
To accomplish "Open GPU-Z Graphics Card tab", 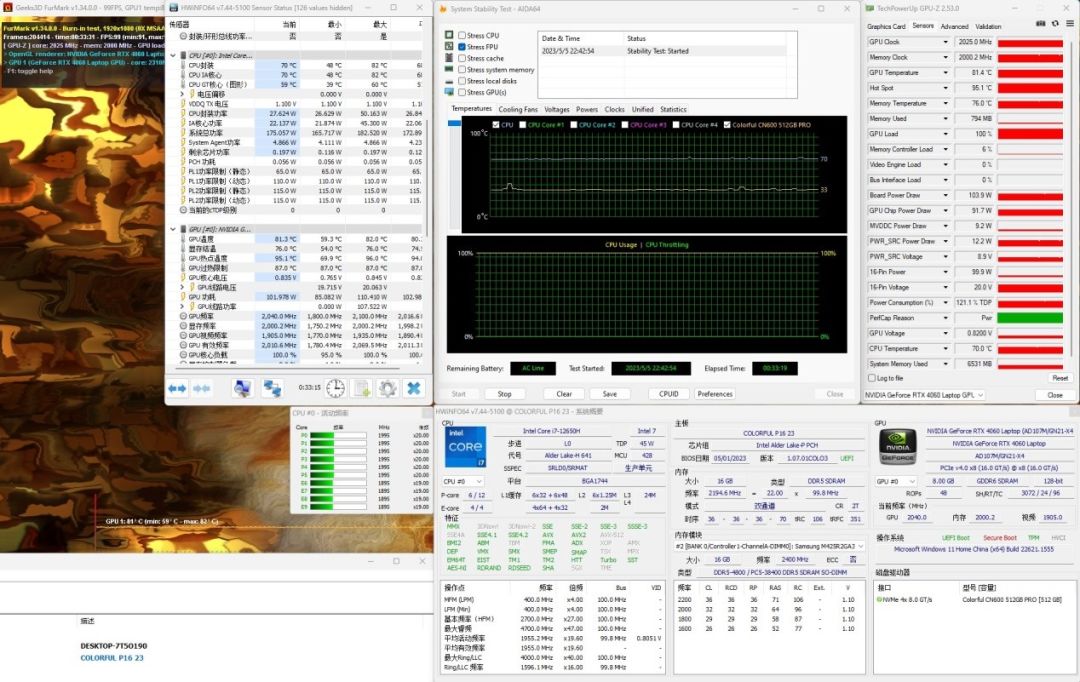I will [x=886, y=26].
